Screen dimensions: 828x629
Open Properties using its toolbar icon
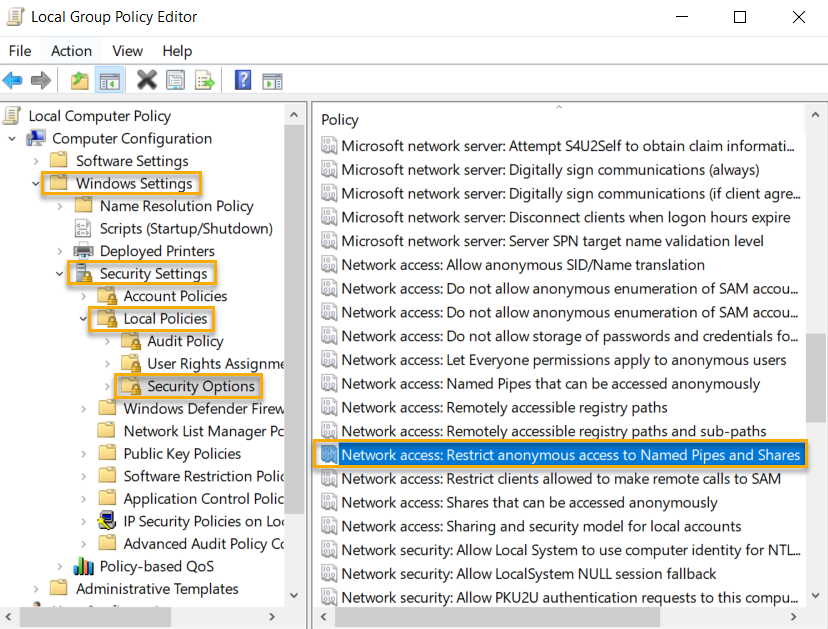point(174,80)
